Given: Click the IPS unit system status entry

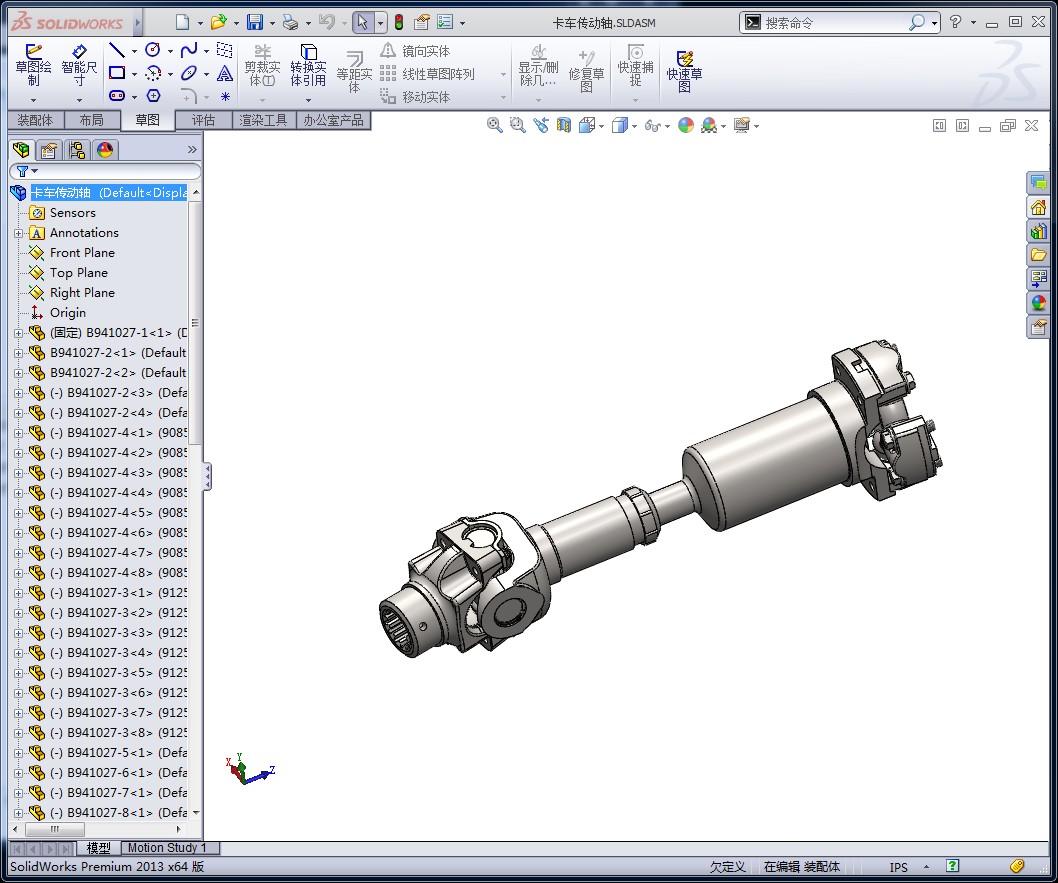Looking at the screenshot, I should 898,867.
